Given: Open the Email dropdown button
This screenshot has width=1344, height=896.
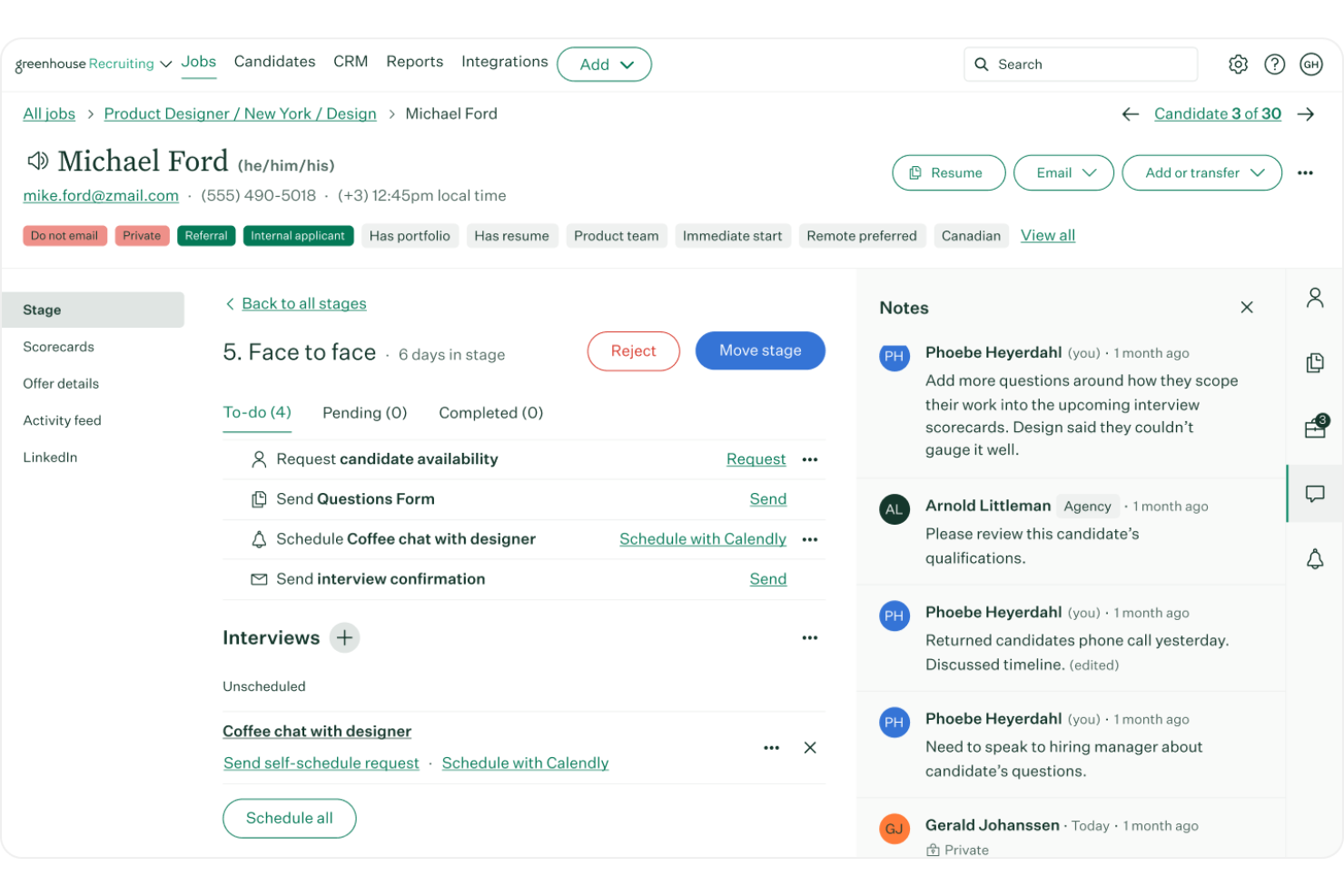Looking at the screenshot, I should (1063, 172).
